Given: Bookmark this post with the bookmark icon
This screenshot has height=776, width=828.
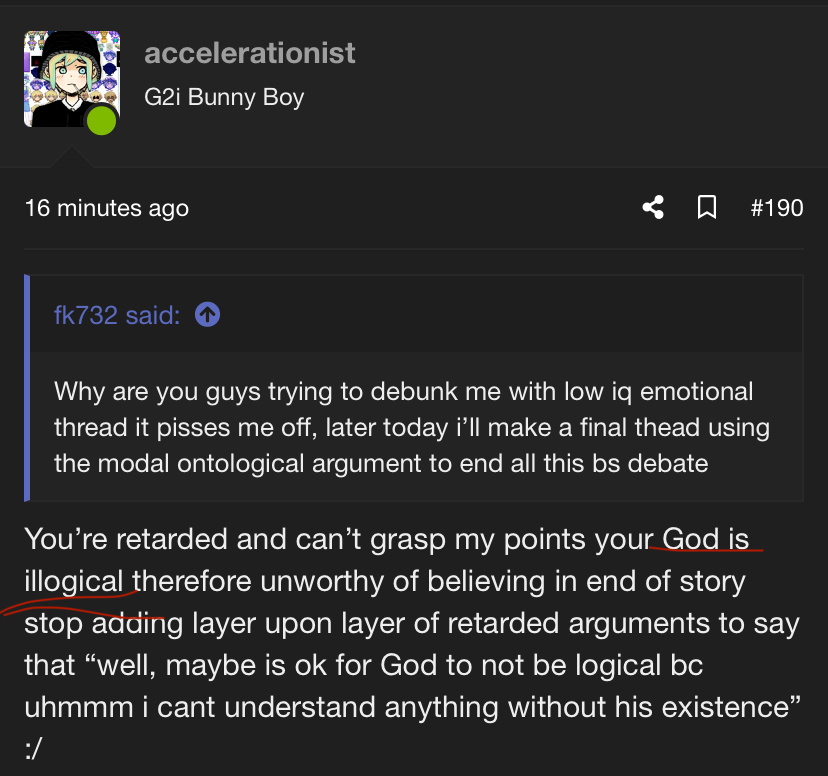Looking at the screenshot, I should click(x=706, y=208).
